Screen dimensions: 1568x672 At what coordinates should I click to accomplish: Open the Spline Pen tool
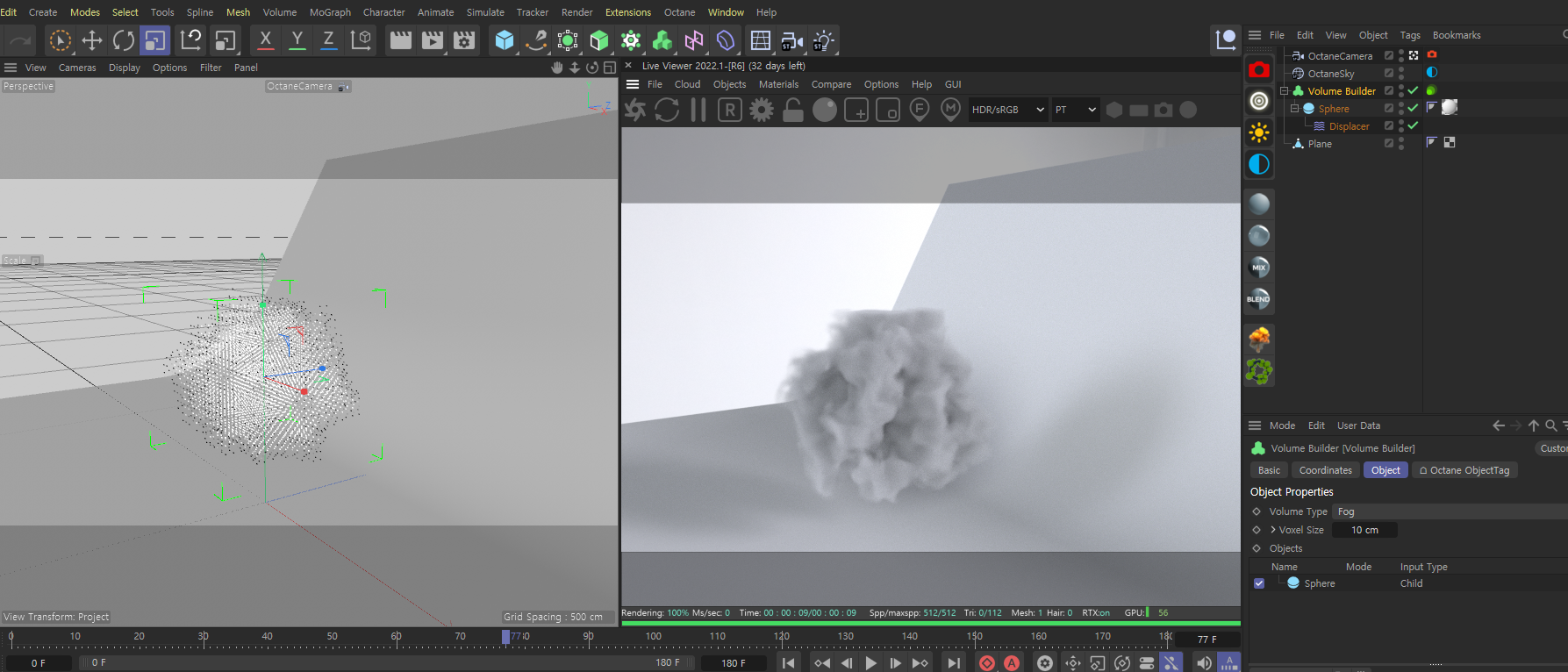[x=536, y=40]
